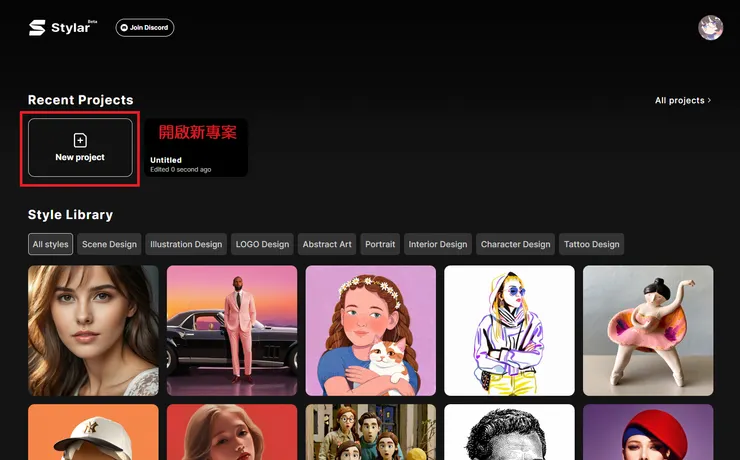
Task: Select the white baseball cap orange style
Action: pyautogui.click(x=93, y=432)
